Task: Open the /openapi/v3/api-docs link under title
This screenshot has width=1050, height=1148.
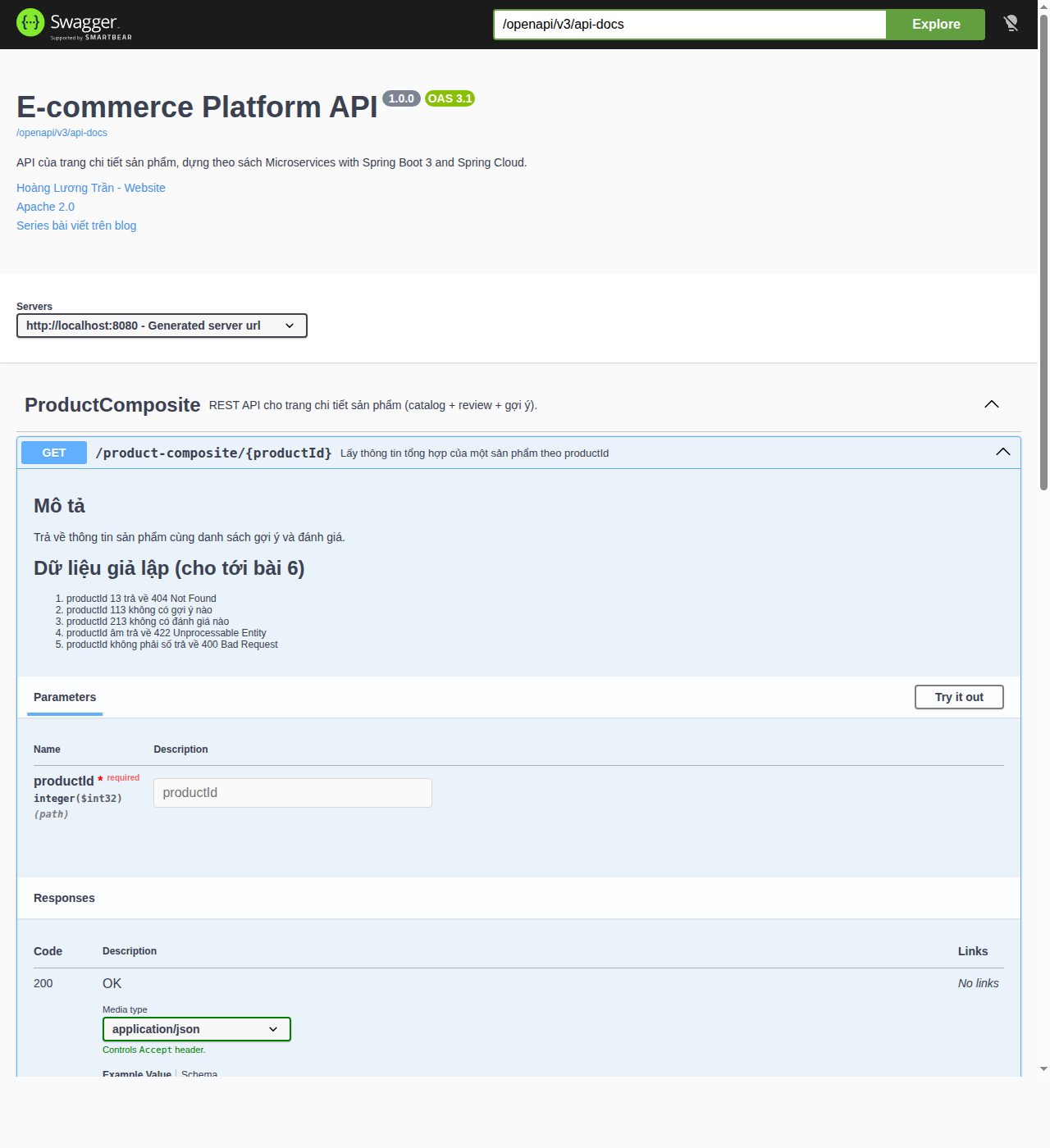Action: 62,133
